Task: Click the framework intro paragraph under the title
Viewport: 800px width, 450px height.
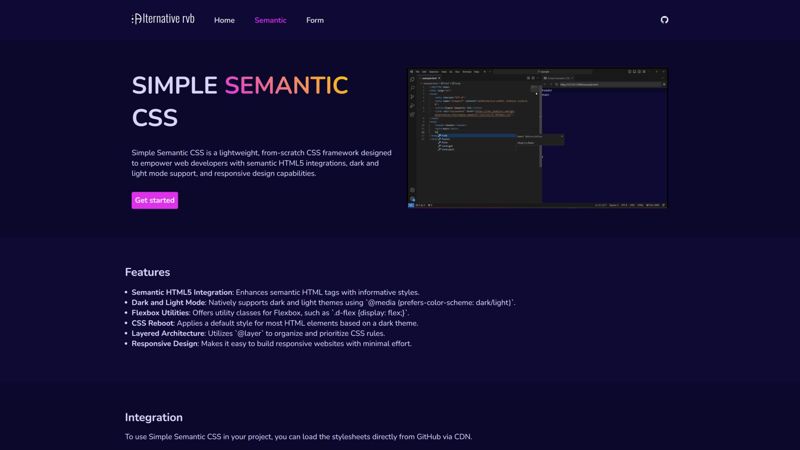Action: coord(261,162)
